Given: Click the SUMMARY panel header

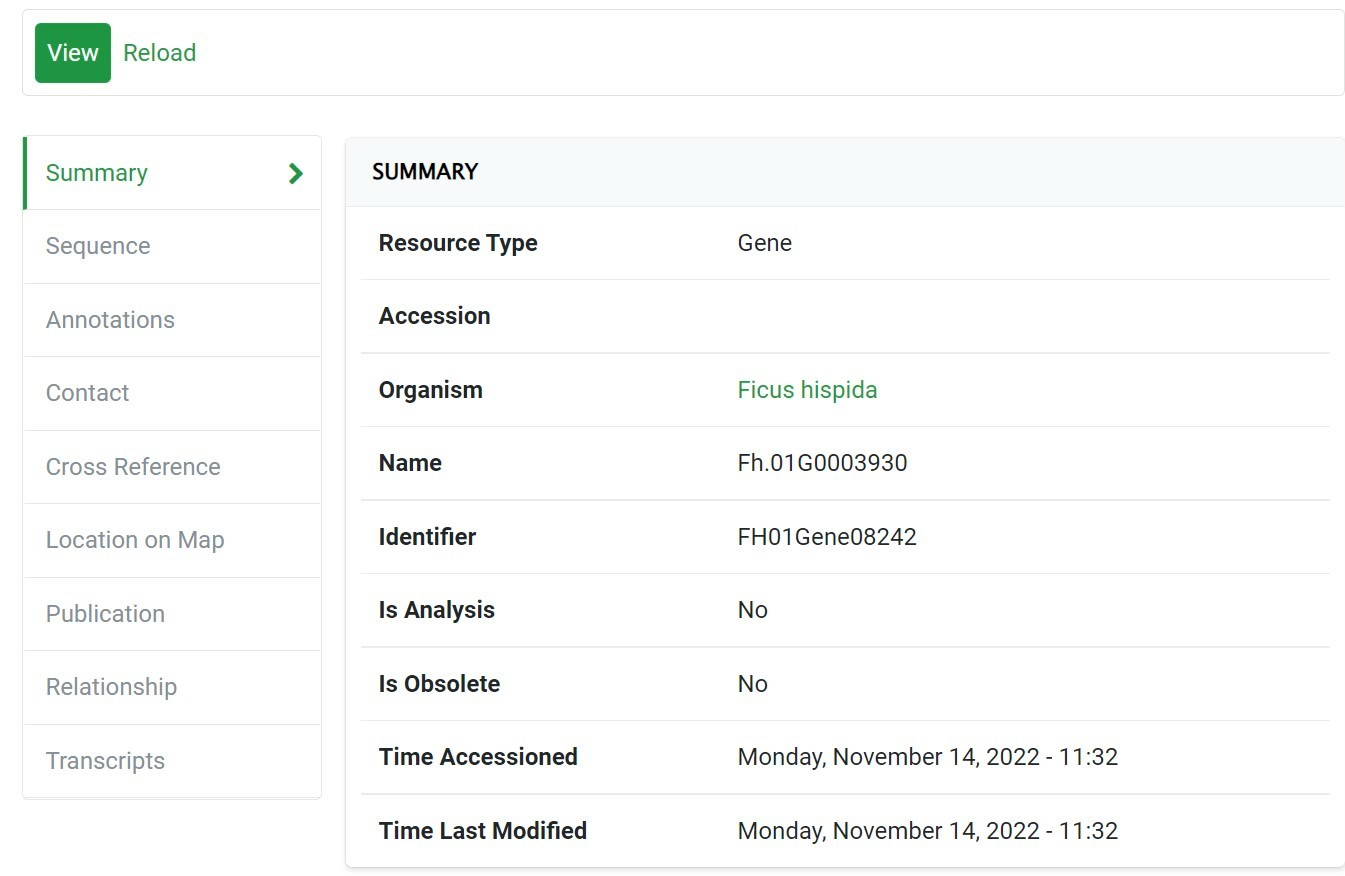Looking at the screenshot, I should tap(425, 172).
